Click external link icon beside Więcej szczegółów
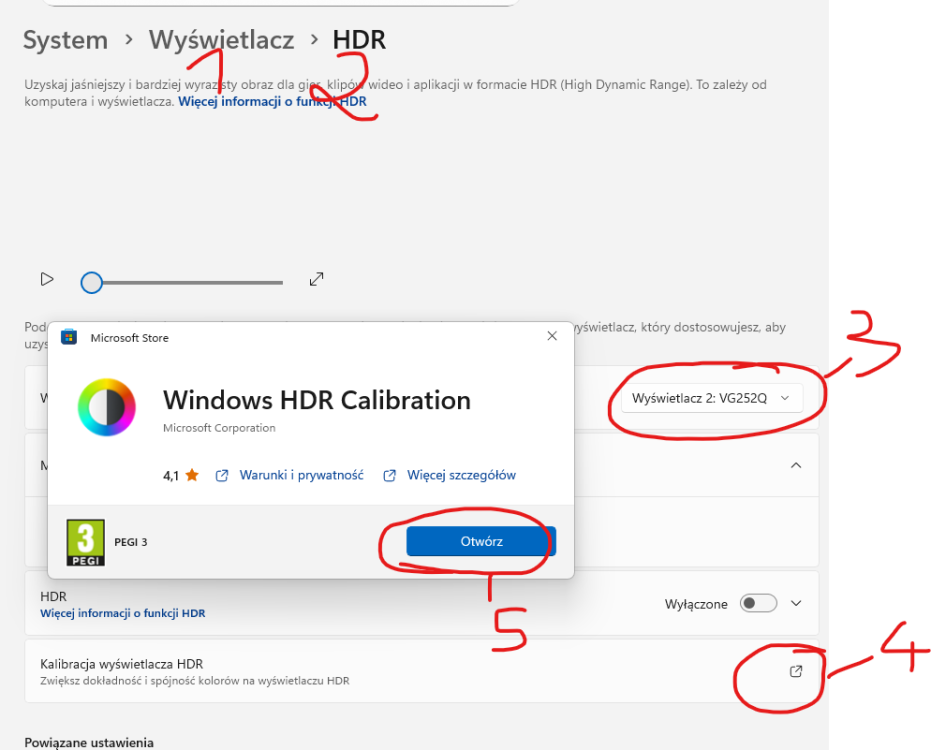This screenshot has height=750, width=931. [390, 475]
